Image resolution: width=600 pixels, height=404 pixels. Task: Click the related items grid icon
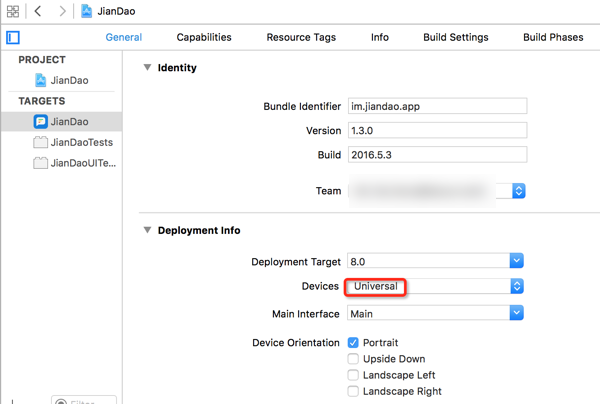click(13, 11)
